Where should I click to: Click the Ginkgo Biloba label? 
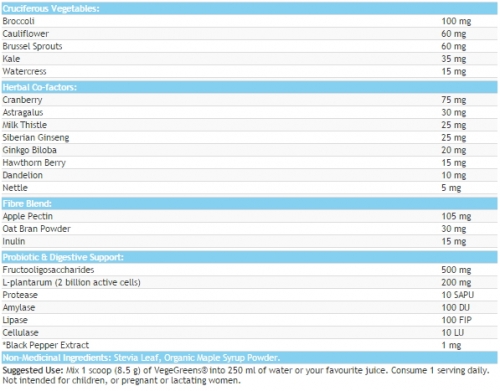(x=29, y=150)
